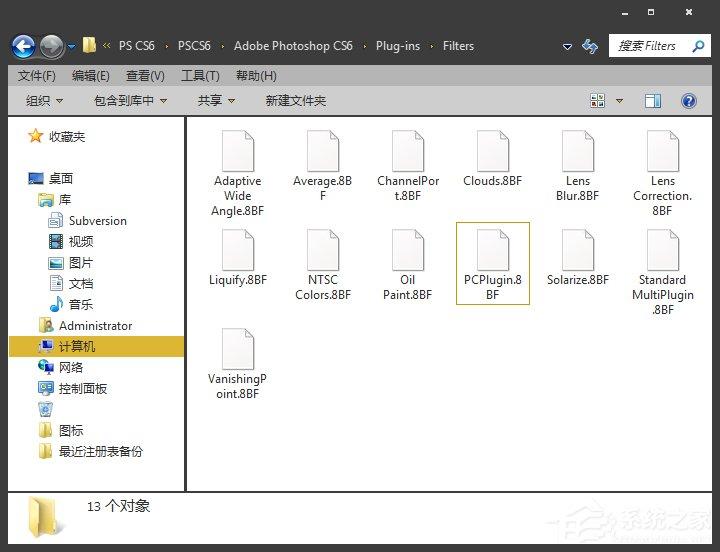The height and width of the screenshot is (552, 720).
Task: Open 音乐 library in sidebar
Action: (71, 304)
